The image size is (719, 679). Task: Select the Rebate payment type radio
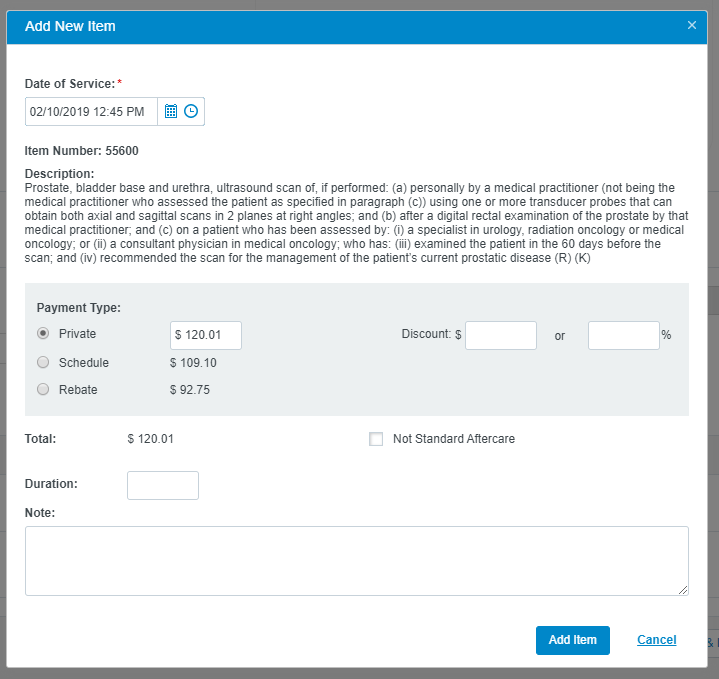point(43,389)
